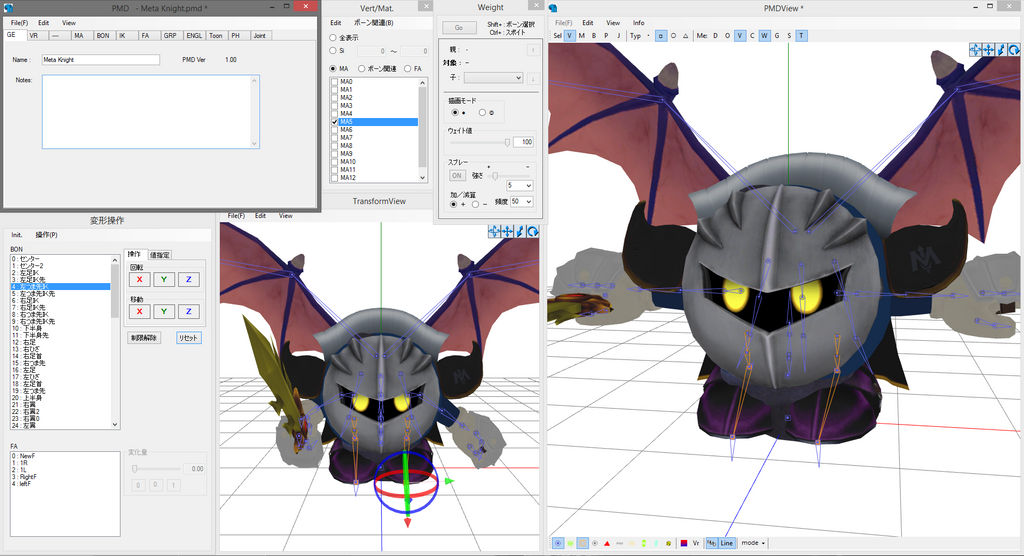Switch to the 値指定 tab in transform panel
The width and height of the screenshot is (1024, 556).
click(160, 255)
